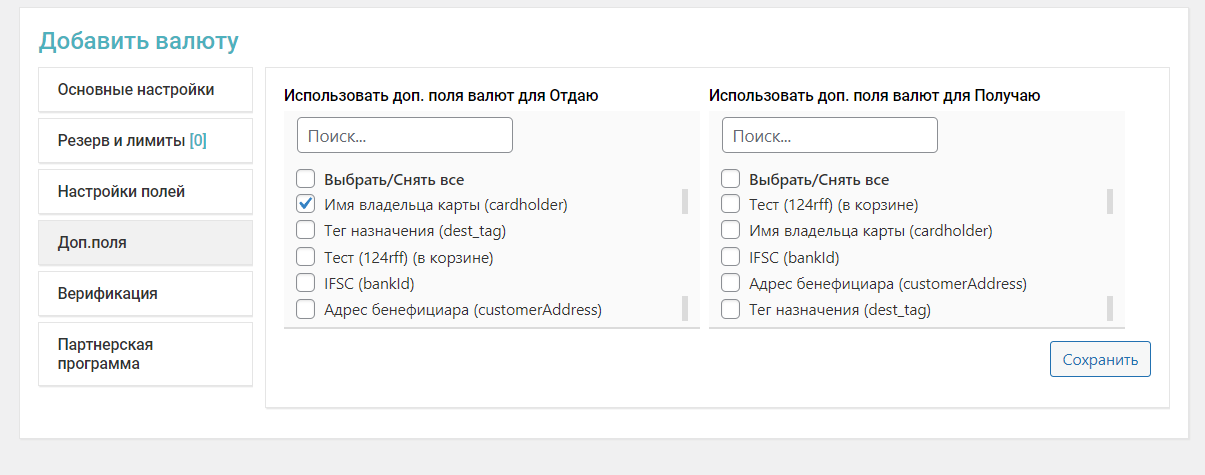
Task: Enable IFSC (bankId) in the Отдаю list
Action: (x=306, y=283)
